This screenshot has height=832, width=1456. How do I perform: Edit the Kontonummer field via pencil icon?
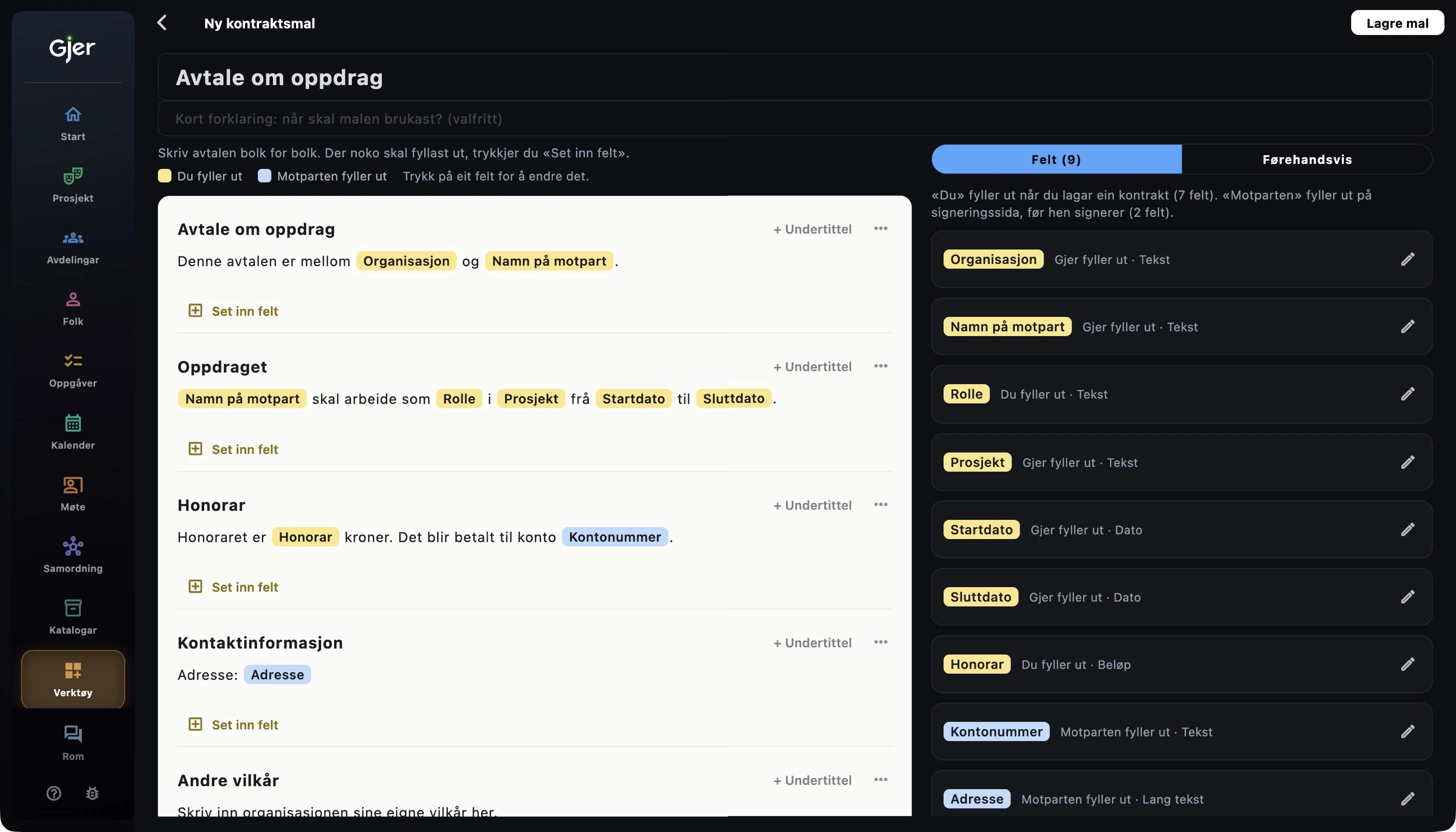1407,732
